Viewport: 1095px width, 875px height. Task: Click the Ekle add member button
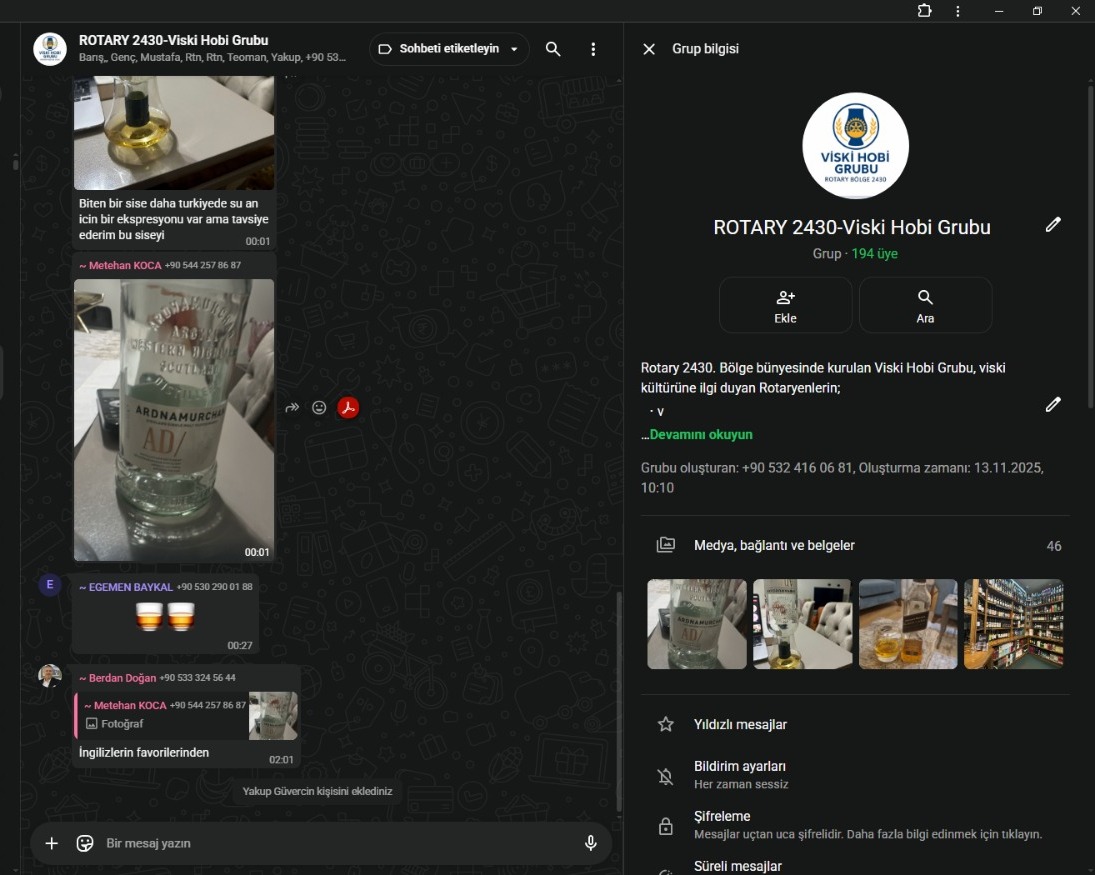(785, 305)
